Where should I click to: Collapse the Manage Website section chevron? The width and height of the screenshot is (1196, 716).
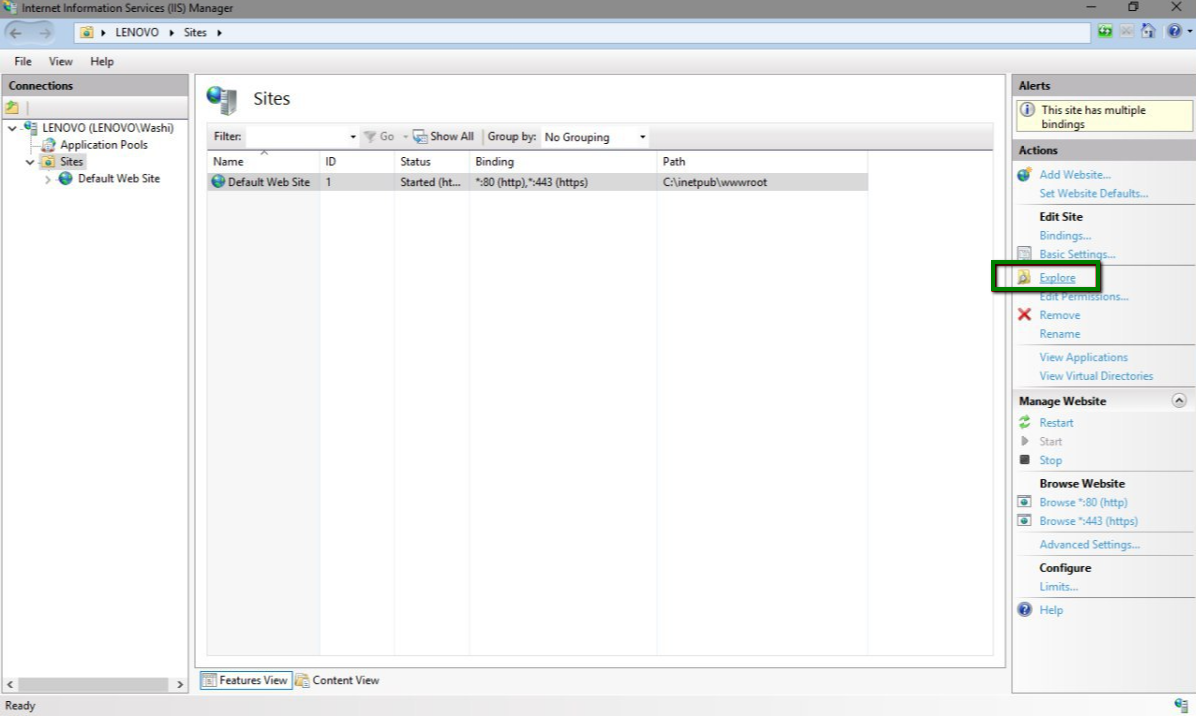(1178, 400)
